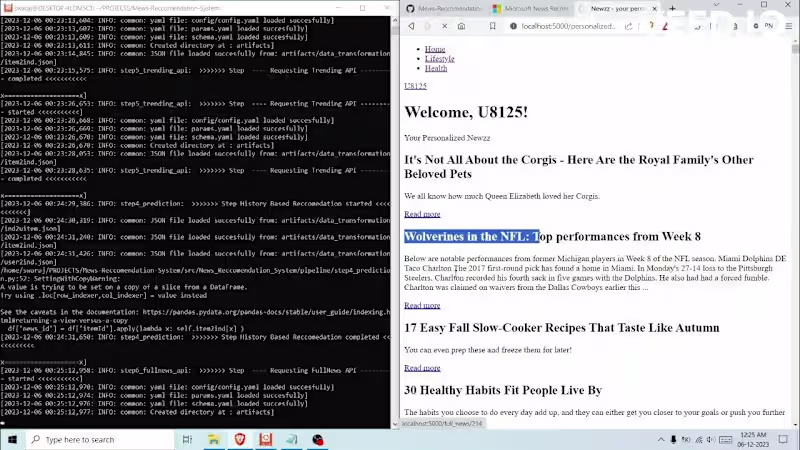Open the fifth taskbar app icon

(292, 439)
